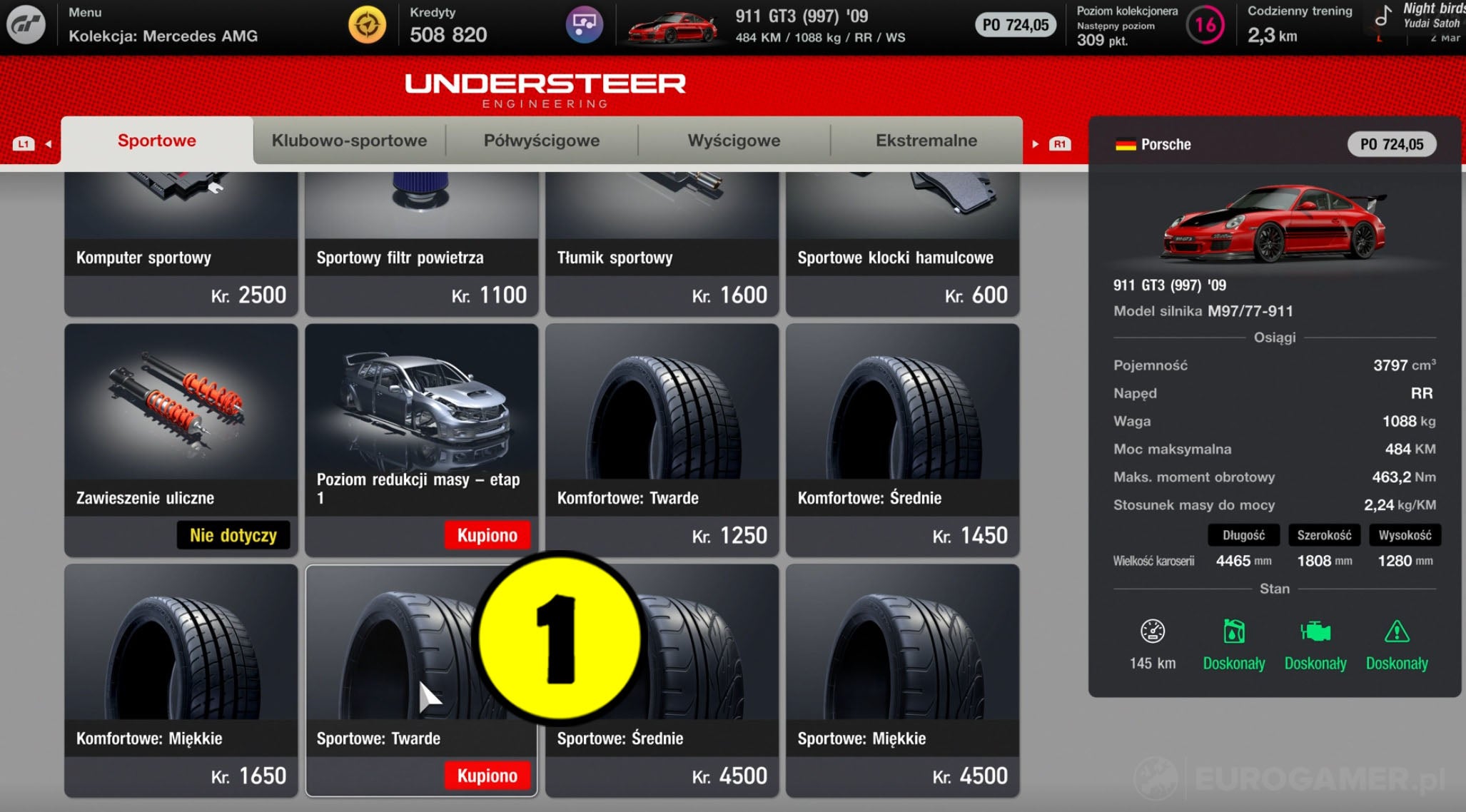
Task: Select the Sportowe: Miękkie tire image
Action: (903, 642)
